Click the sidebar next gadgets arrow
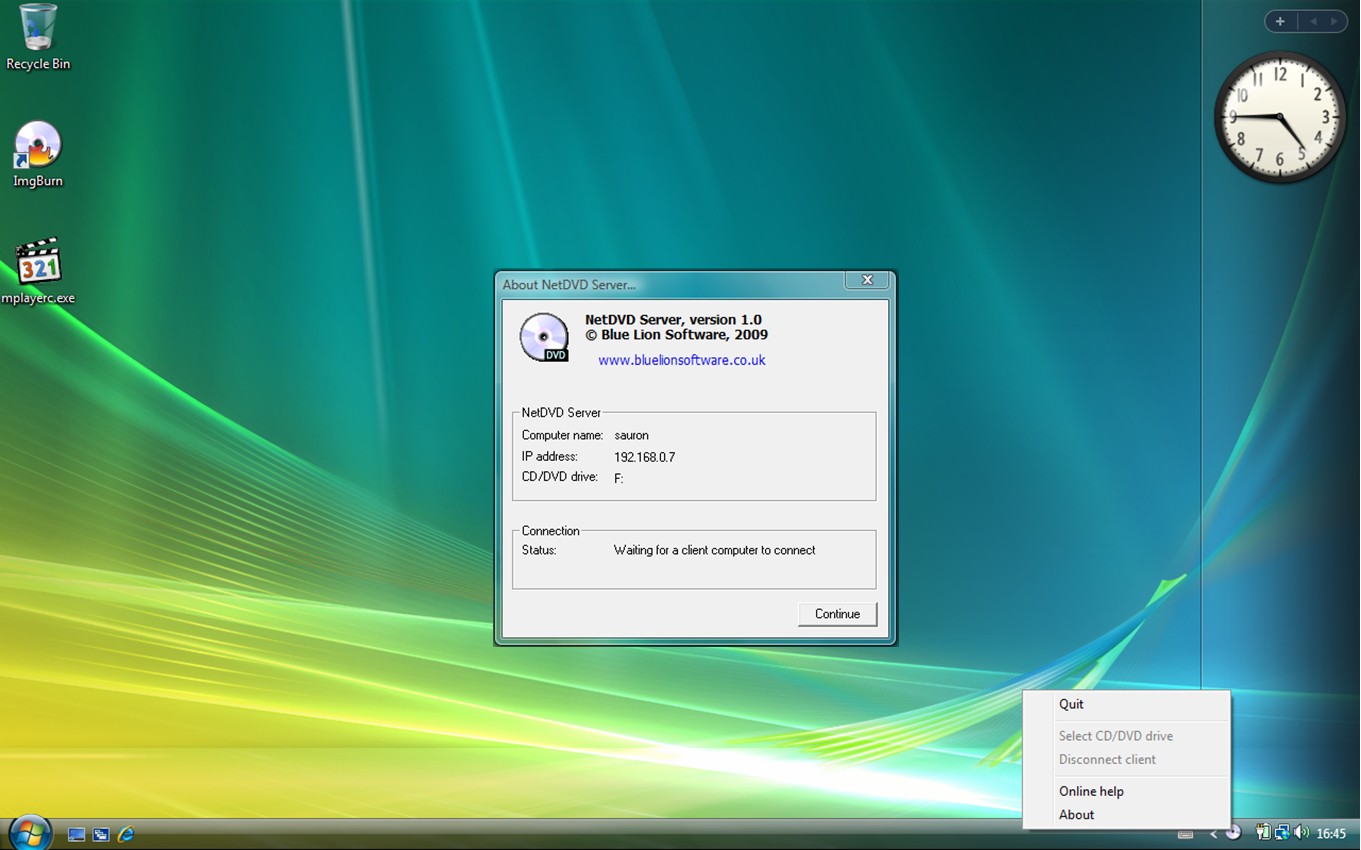Image resolution: width=1361 pixels, height=850 pixels. [x=1334, y=21]
